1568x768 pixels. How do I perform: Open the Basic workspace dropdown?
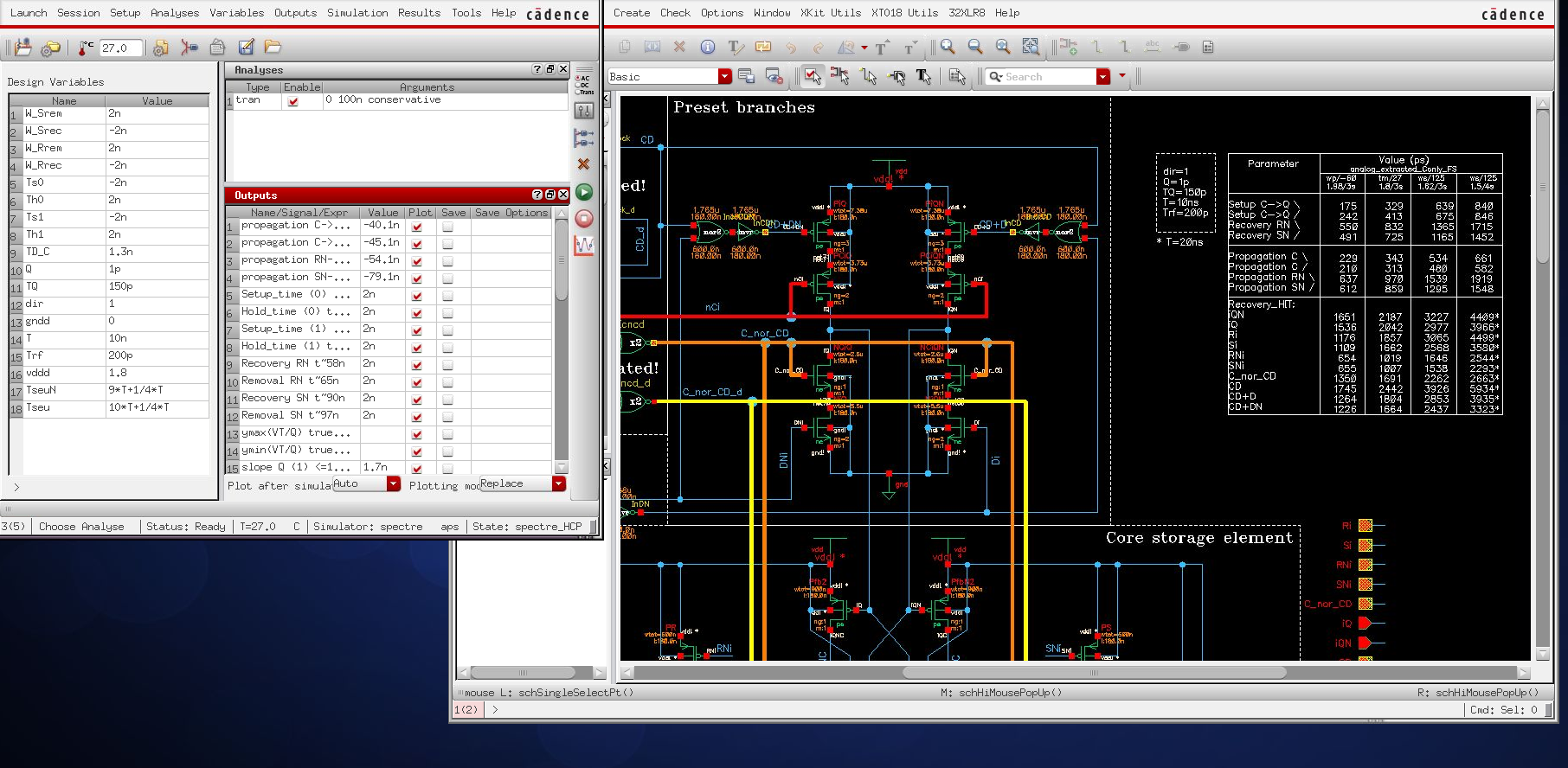click(725, 76)
